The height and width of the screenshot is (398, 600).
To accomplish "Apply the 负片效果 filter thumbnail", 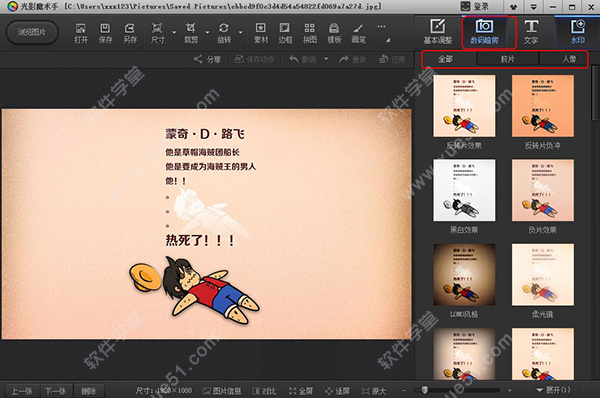I will [x=543, y=190].
